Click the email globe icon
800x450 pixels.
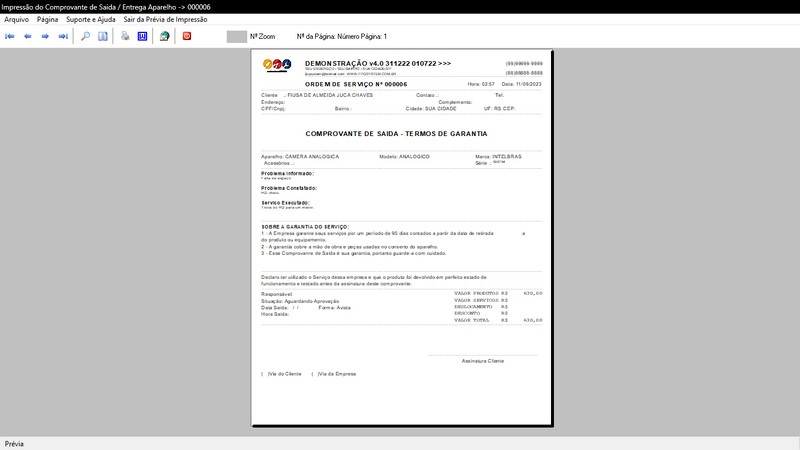pos(164,36)
